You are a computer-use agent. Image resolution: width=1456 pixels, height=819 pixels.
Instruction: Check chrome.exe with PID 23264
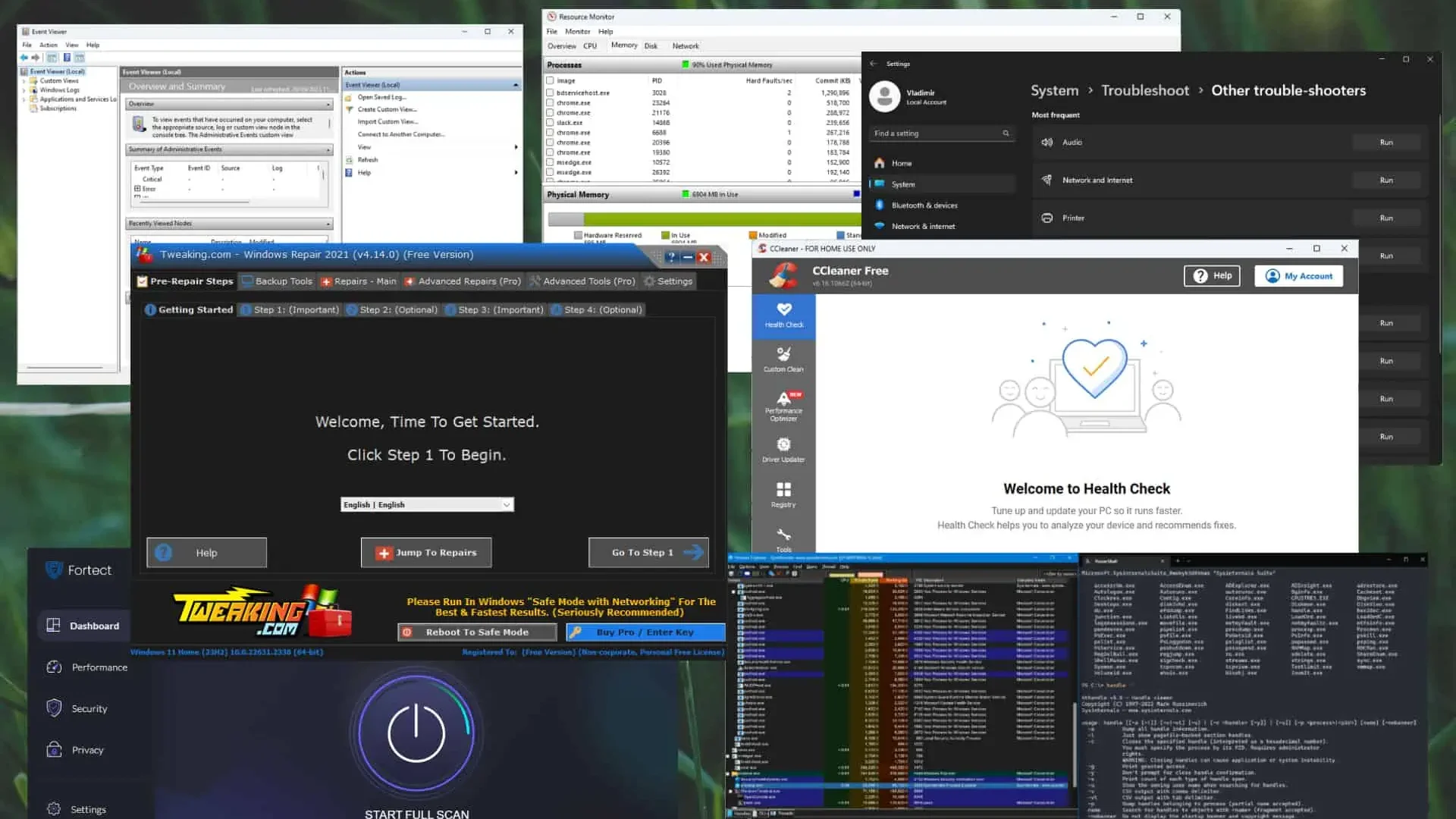[x=551, y=102]
